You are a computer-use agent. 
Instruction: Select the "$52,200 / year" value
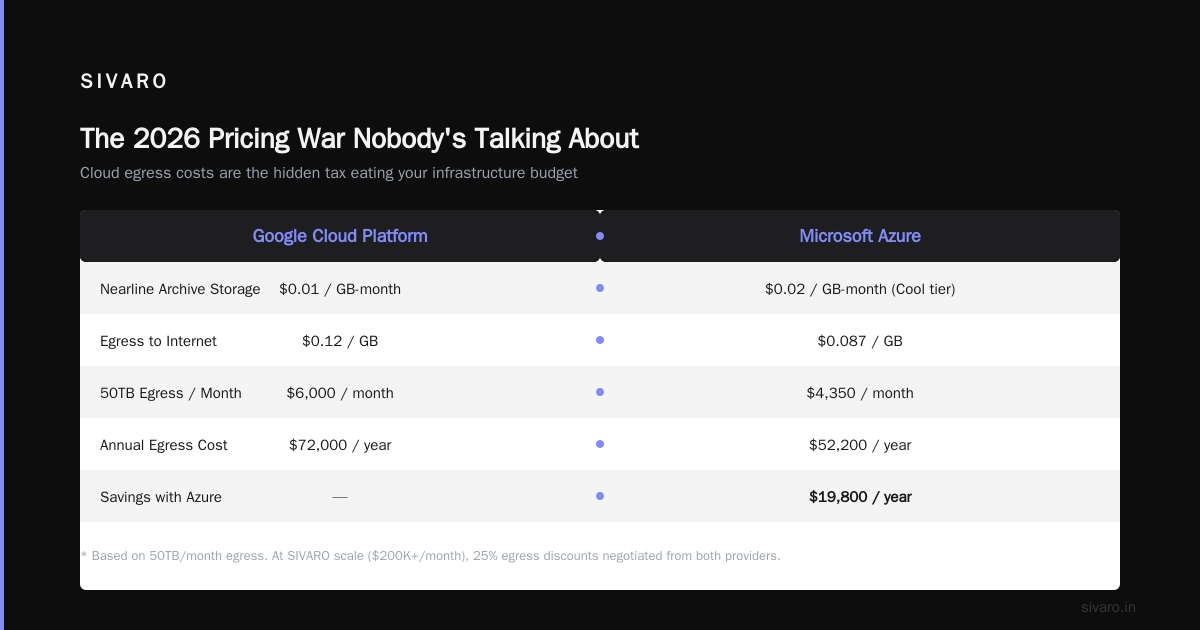click(860, 445)
